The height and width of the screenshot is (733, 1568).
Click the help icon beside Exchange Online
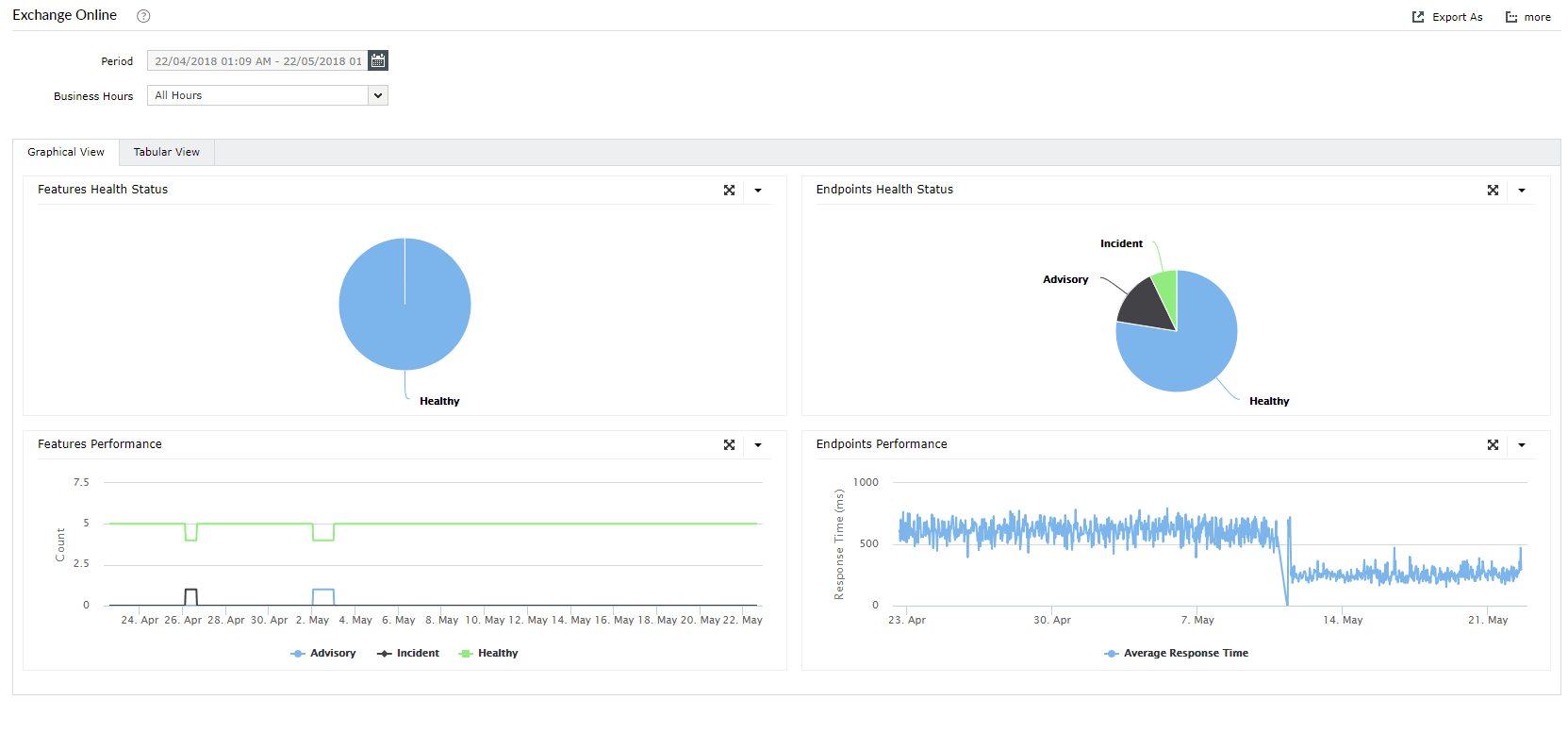[143, 16]
